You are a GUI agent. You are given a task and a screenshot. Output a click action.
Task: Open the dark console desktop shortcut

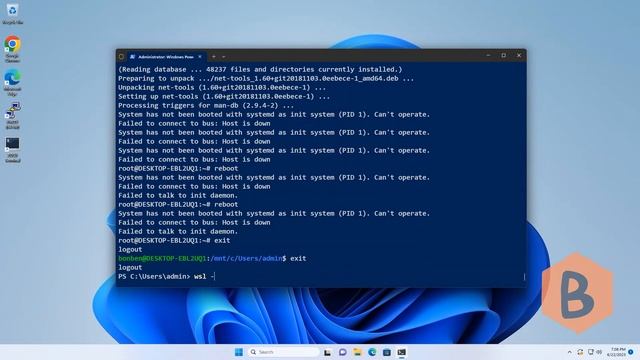click(x=12, y=150)
